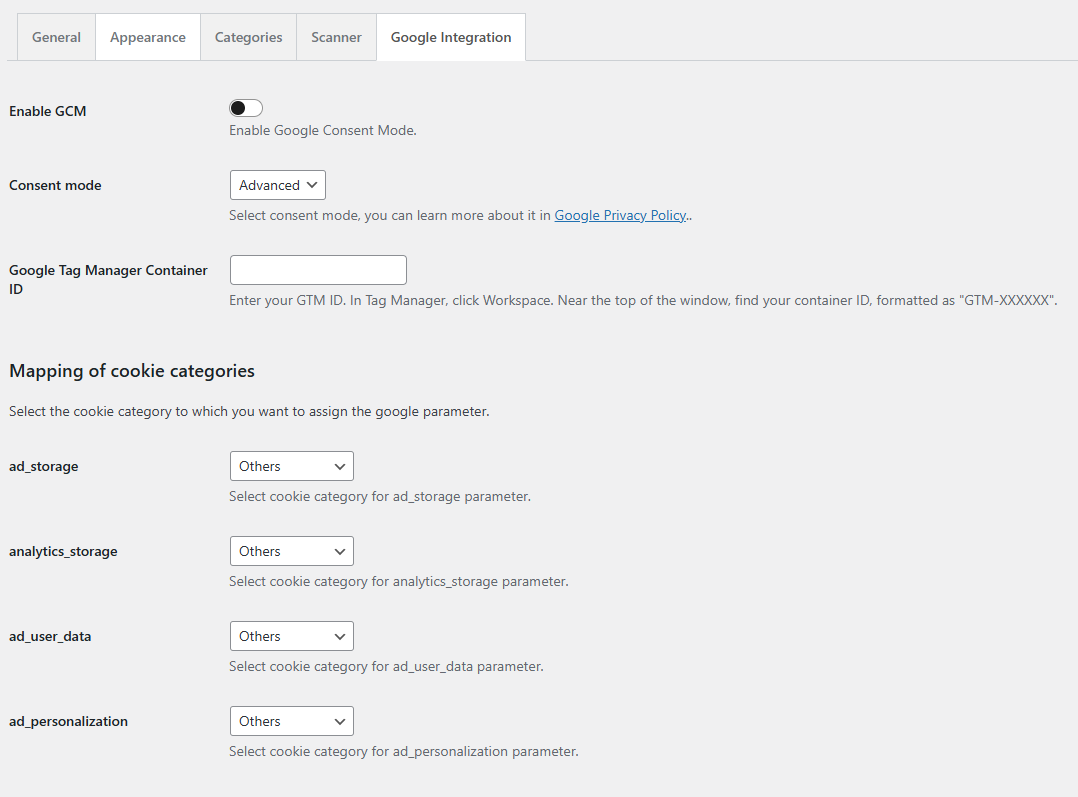Switch to the General tab
Viewport: 1078px width, 797px height.
pyautogui.click(x=55, y=37)
